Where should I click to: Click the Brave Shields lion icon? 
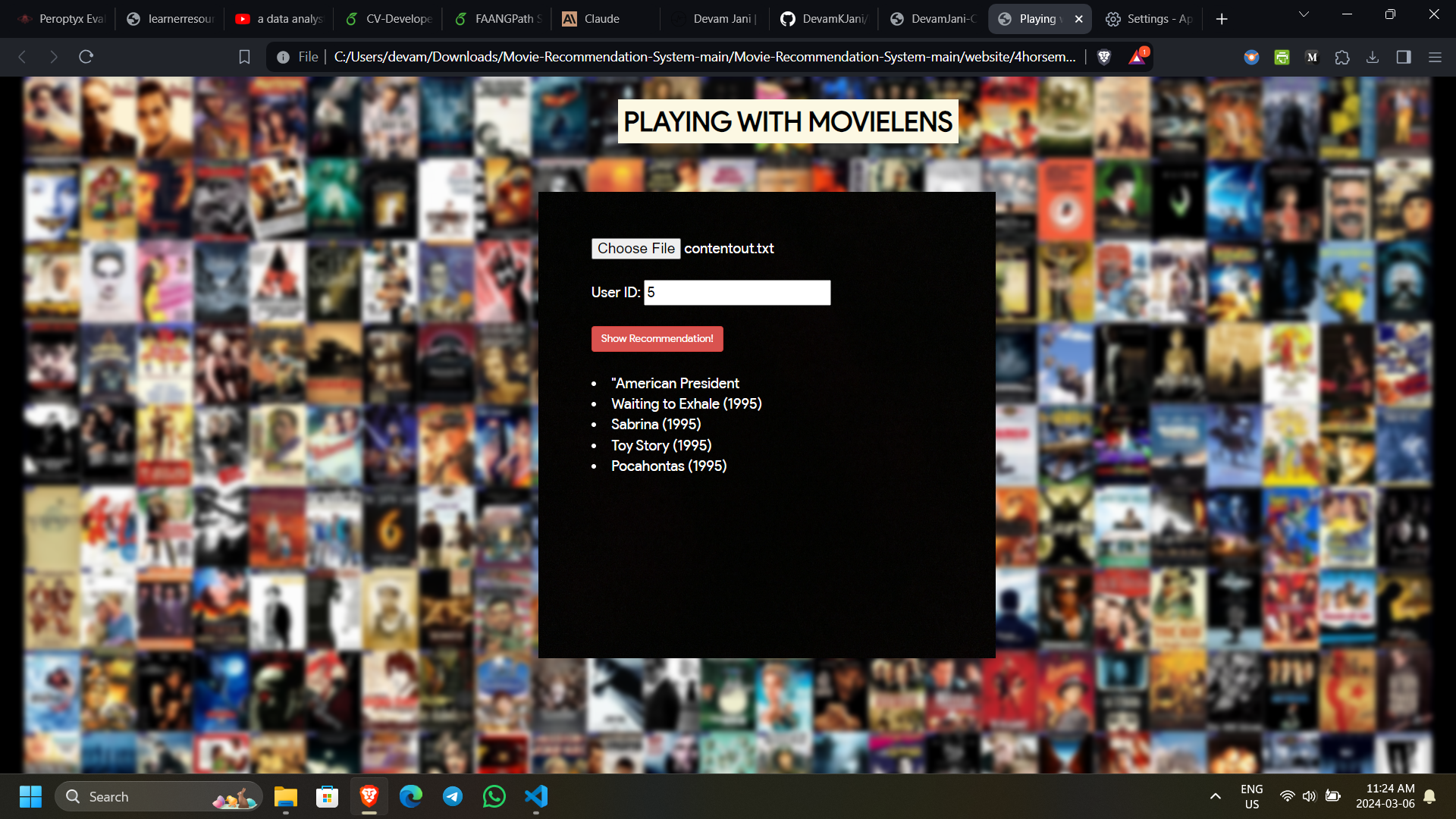[1104, 57]
